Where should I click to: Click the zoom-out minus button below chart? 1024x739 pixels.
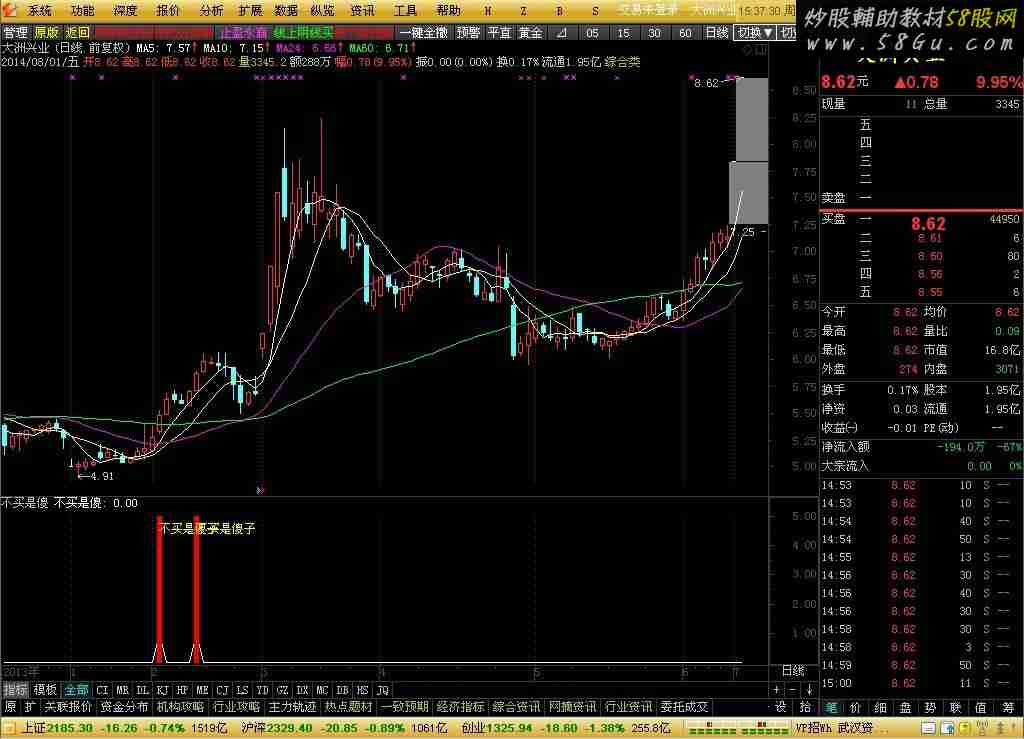793,690
